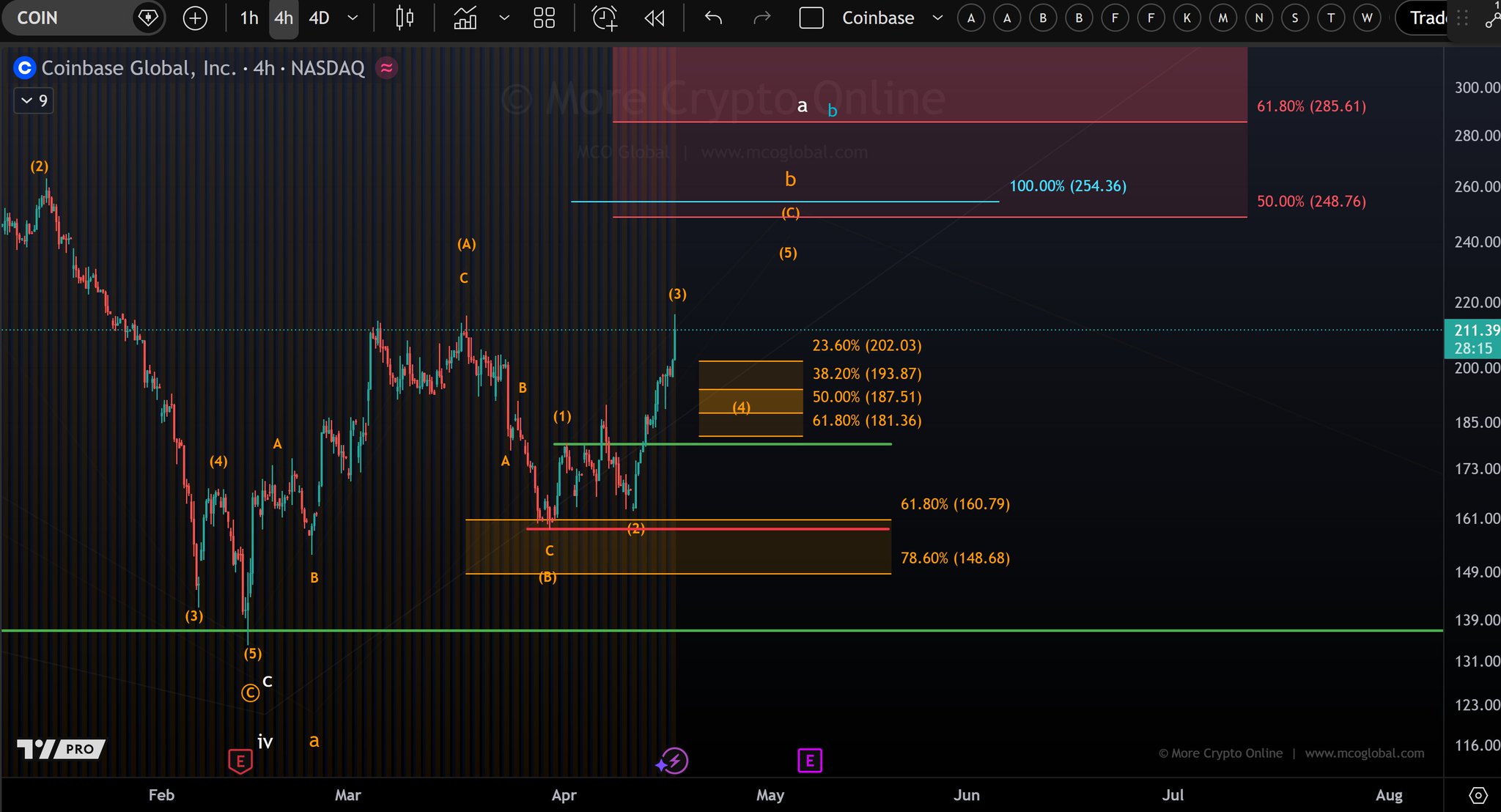Click the red earnings E marker
Image resolution: width=1501 pixels, height=812 pixels.
click(x=240, y=761)
